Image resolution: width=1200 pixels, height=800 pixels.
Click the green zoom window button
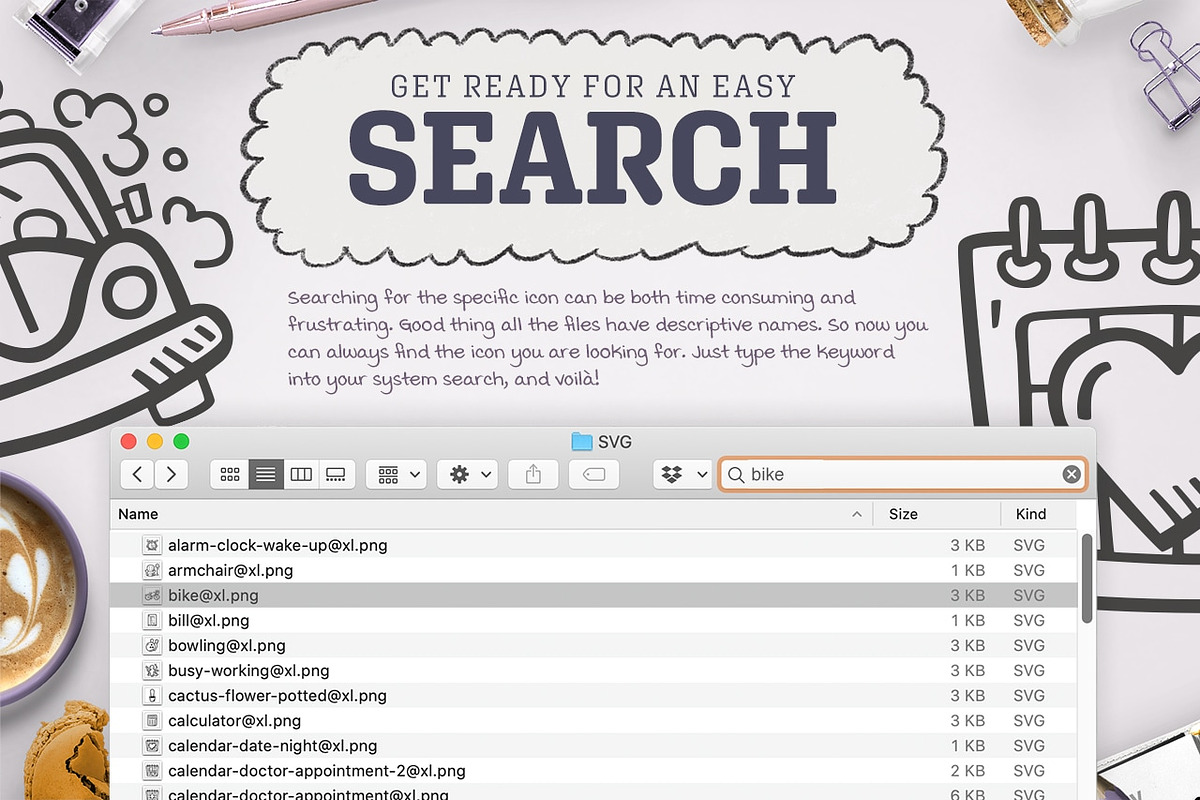click(x=181, y=441)
